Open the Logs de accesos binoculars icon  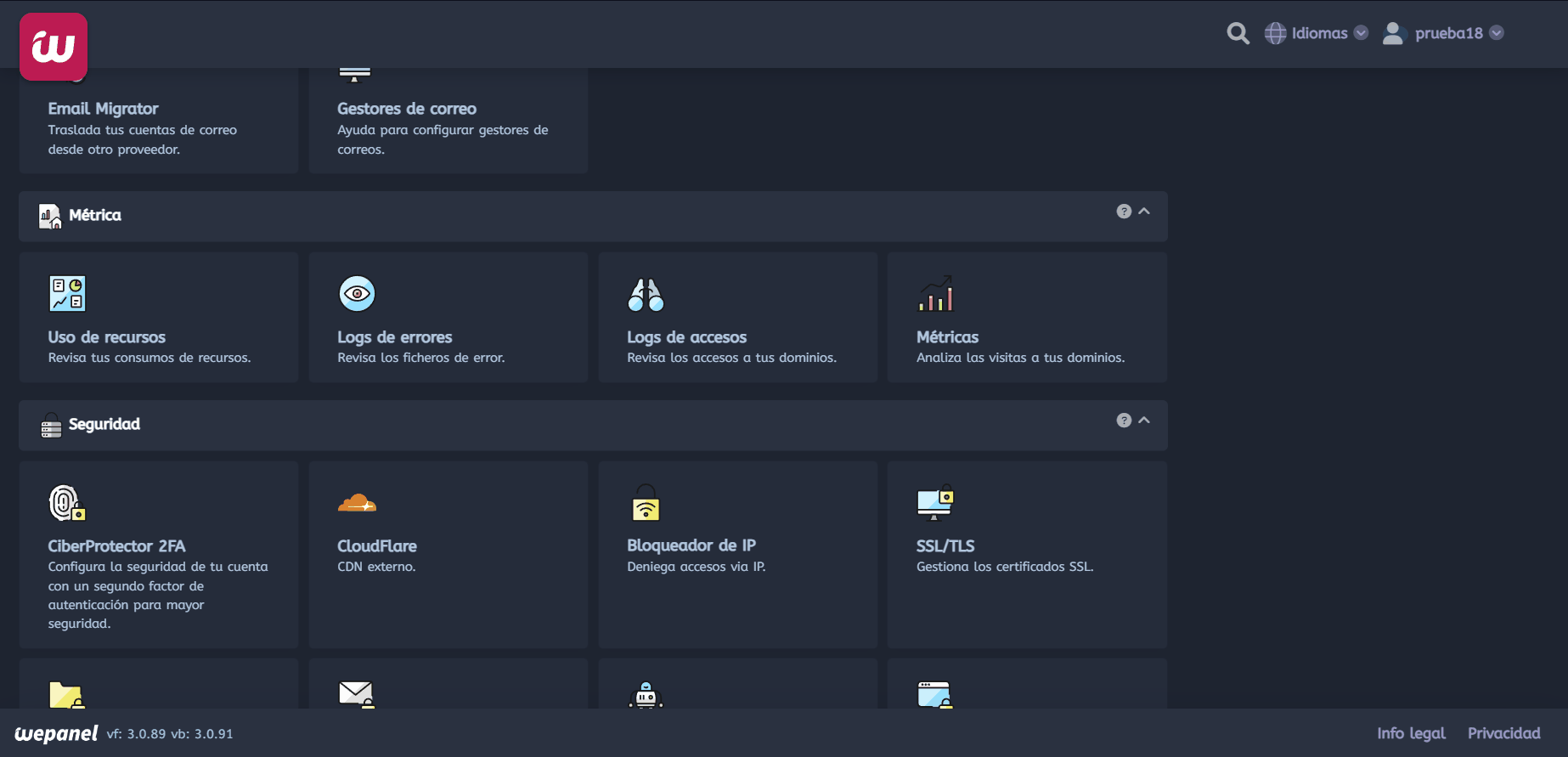click(x=646, y=295)
